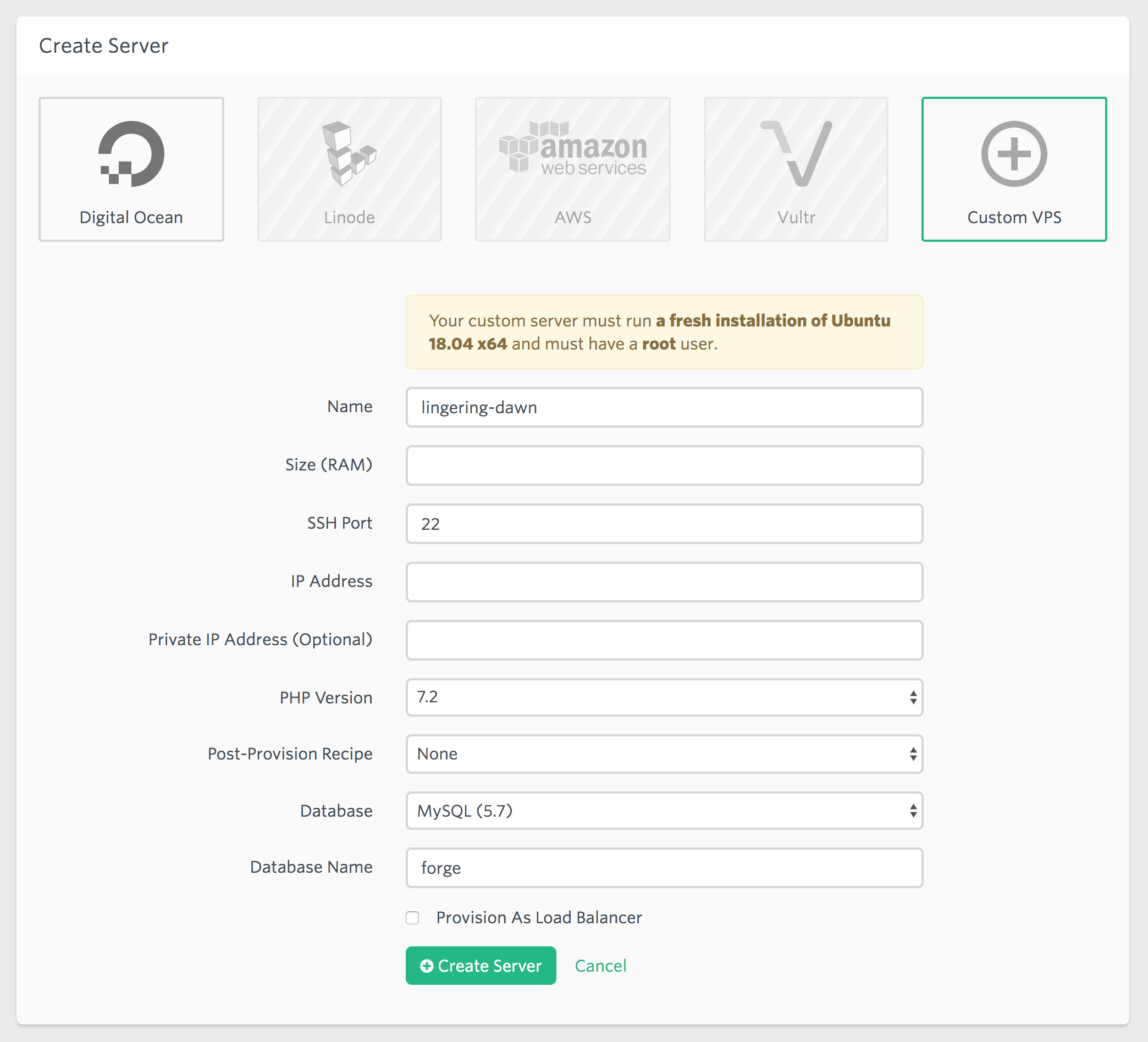1148x1042 pixels.
Task: Pick the AWS provider card
Action: (572, 169)
